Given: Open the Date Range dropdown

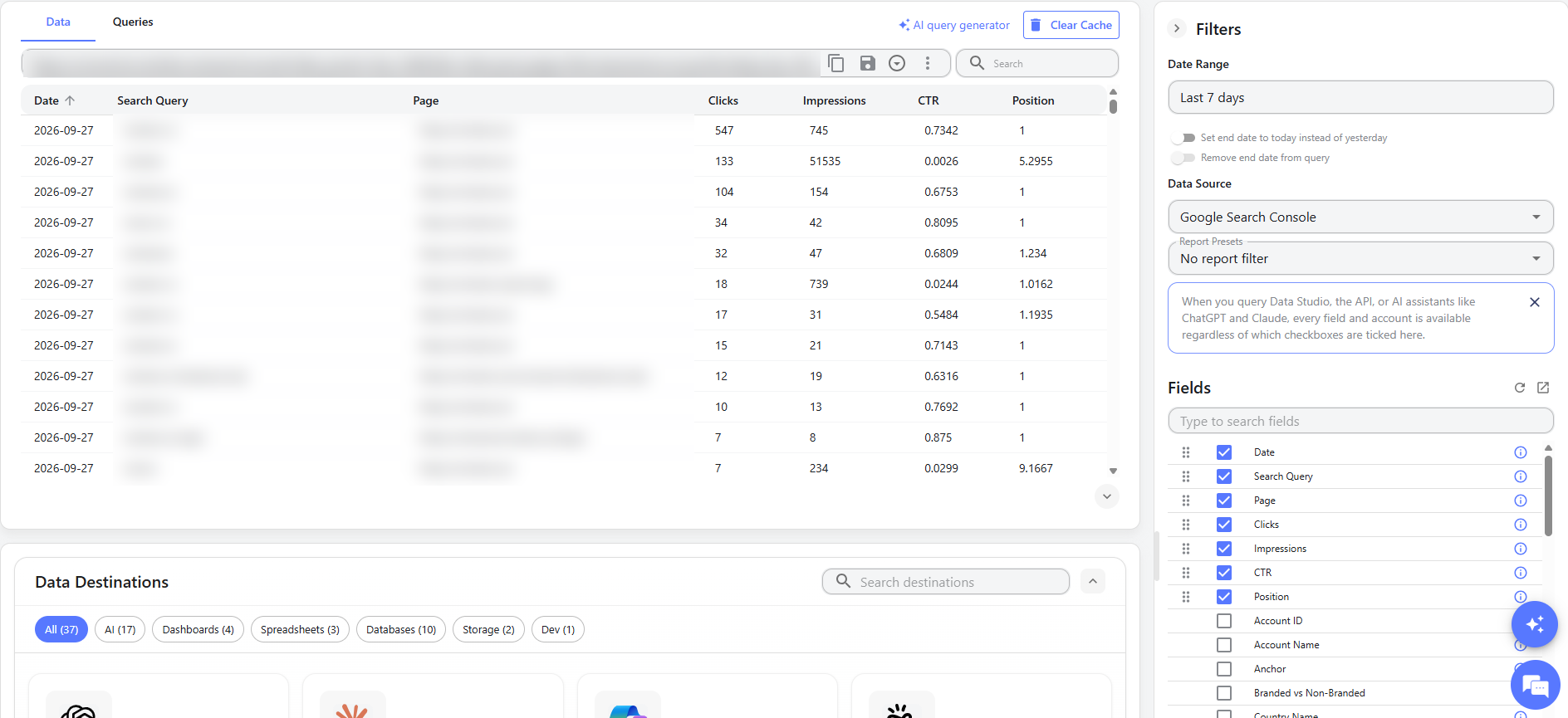Looking at the screenshot, I should point(1360,97).
